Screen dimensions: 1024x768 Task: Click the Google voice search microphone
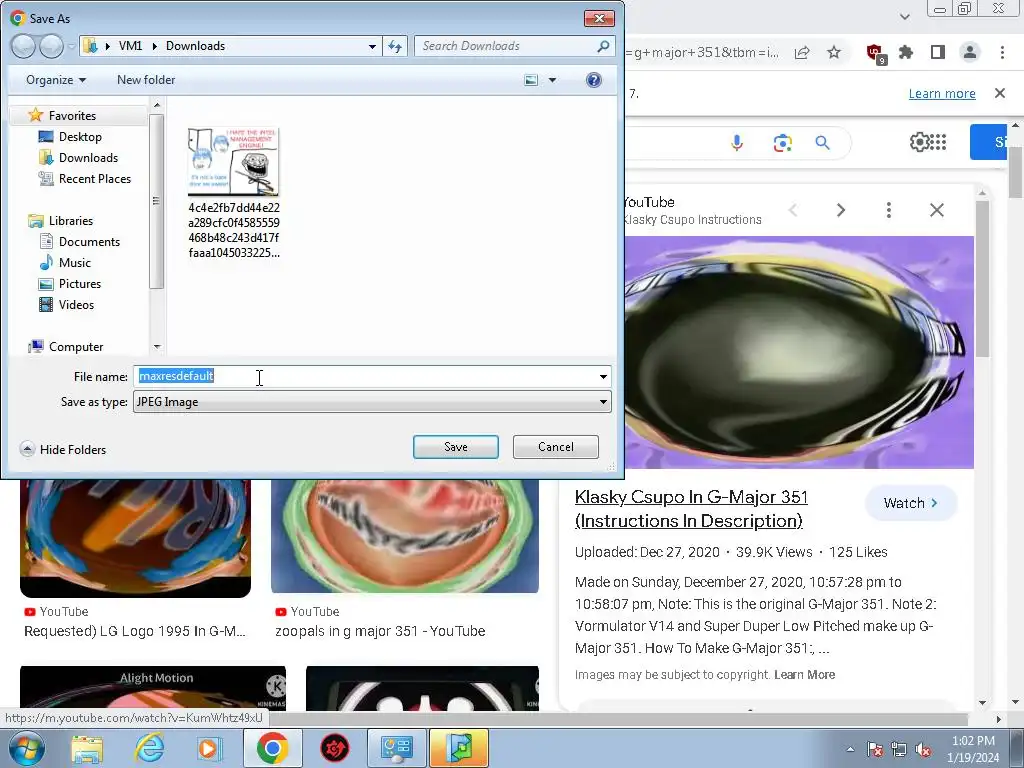pos(737,142)
